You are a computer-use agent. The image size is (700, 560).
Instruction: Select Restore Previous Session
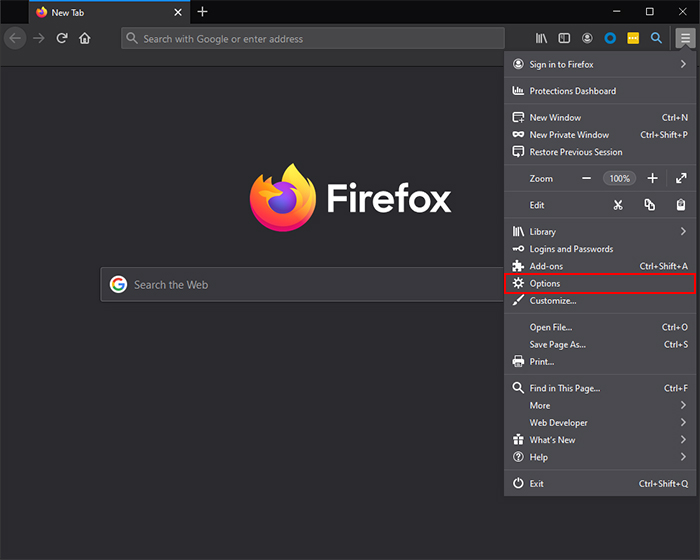pos(600,152)
